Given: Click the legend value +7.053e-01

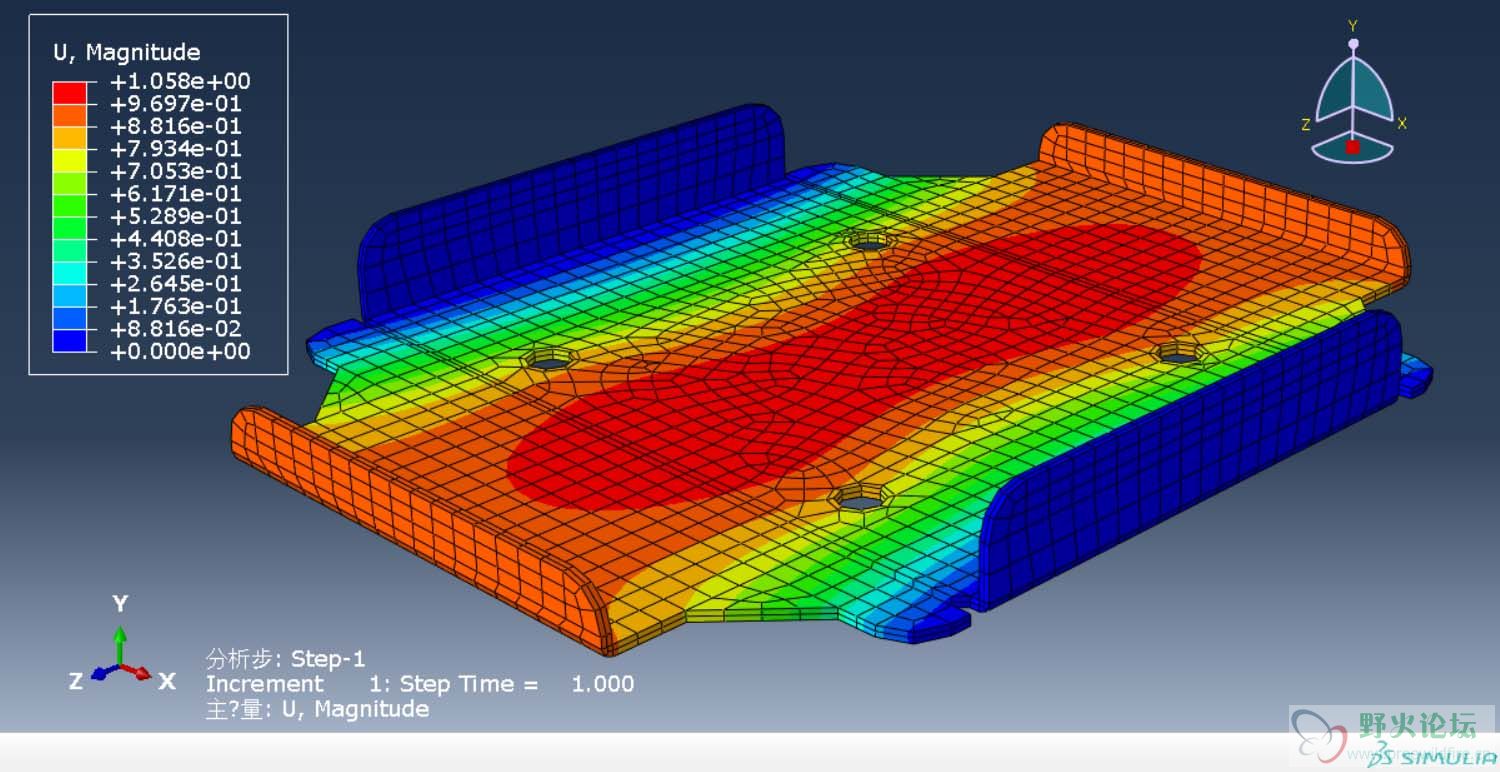Looking at the screenshot, I should click(175, 171).
